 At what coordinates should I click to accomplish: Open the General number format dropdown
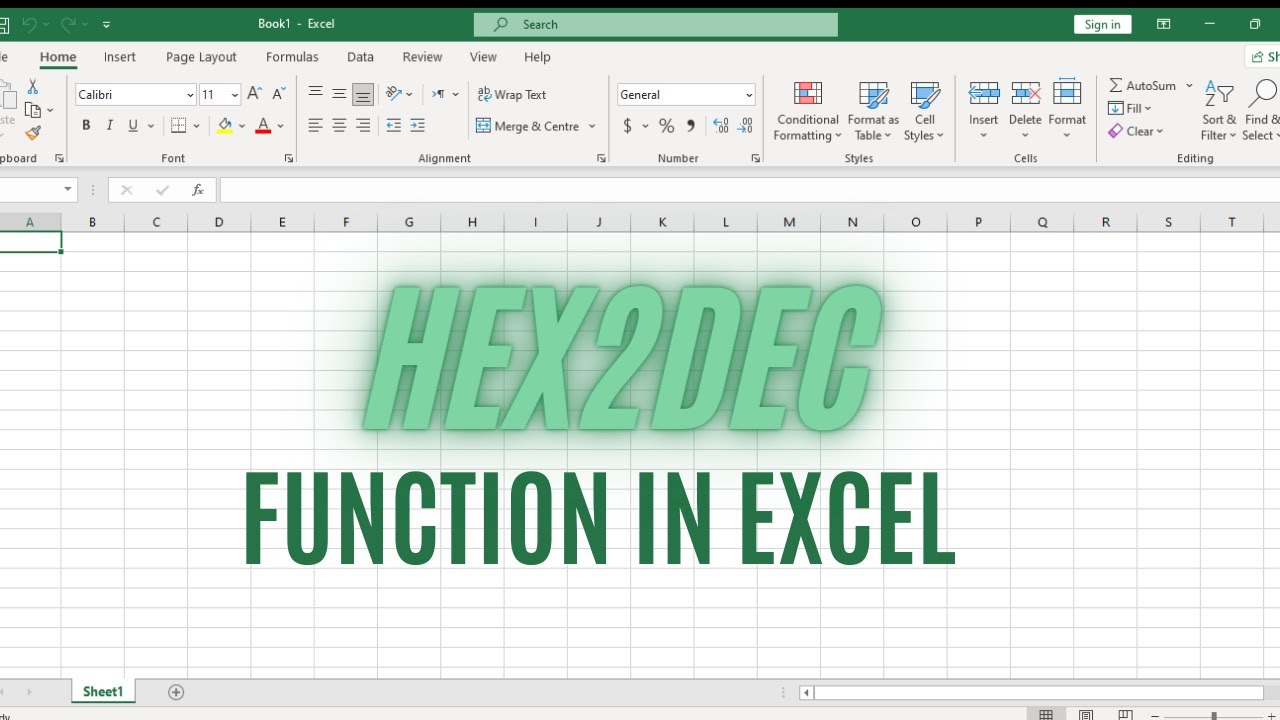(749, 95)
